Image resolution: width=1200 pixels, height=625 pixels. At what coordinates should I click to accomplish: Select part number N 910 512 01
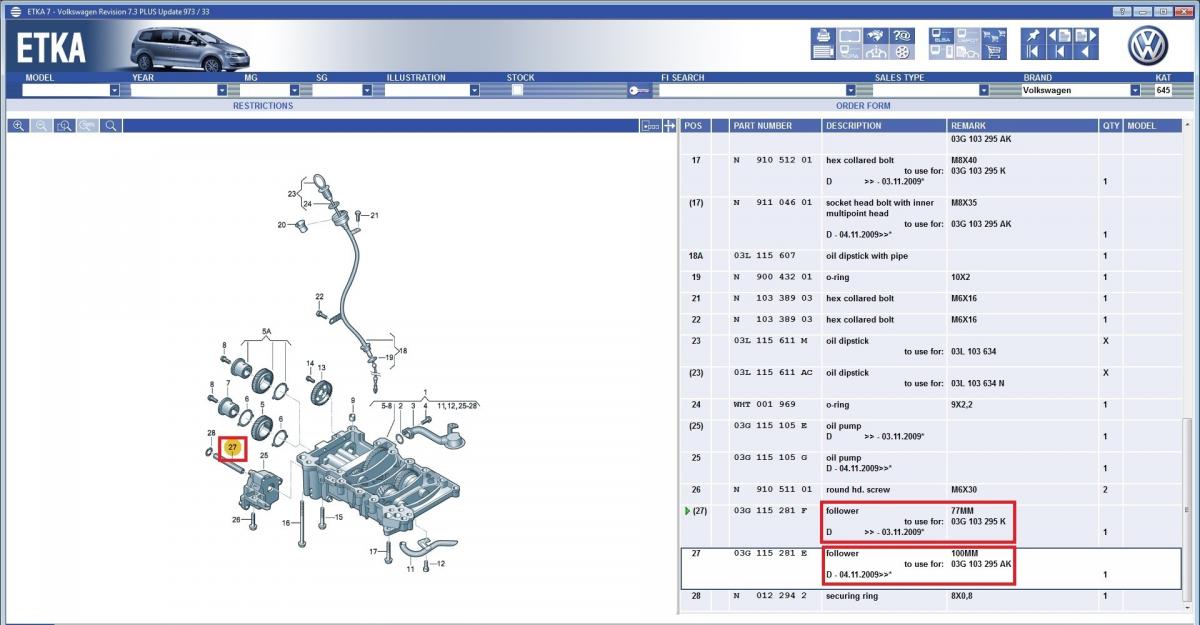pos(772,160)
